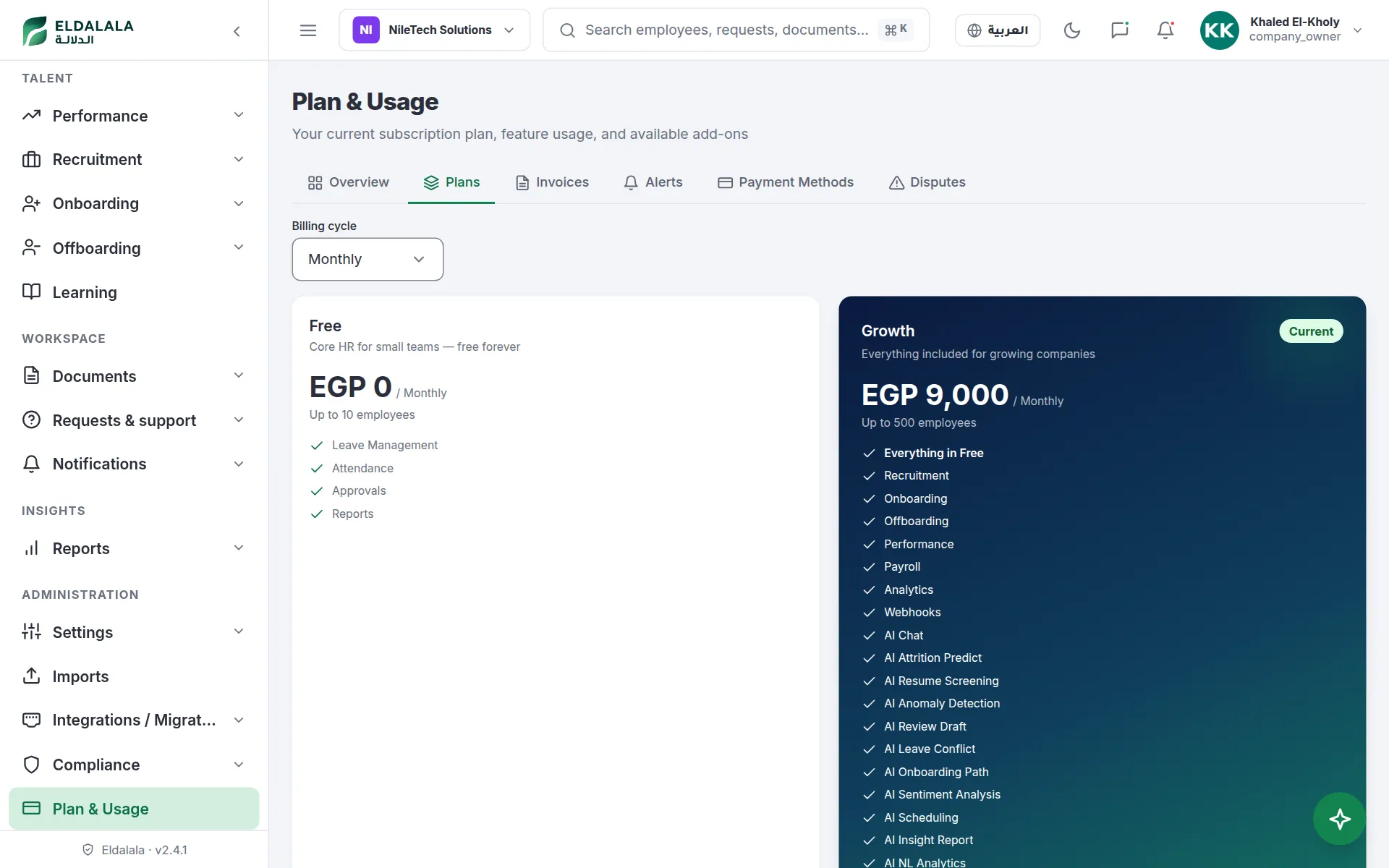1389x868 pixels.
Task: Click the search employees input field
Action: [736, 30]
